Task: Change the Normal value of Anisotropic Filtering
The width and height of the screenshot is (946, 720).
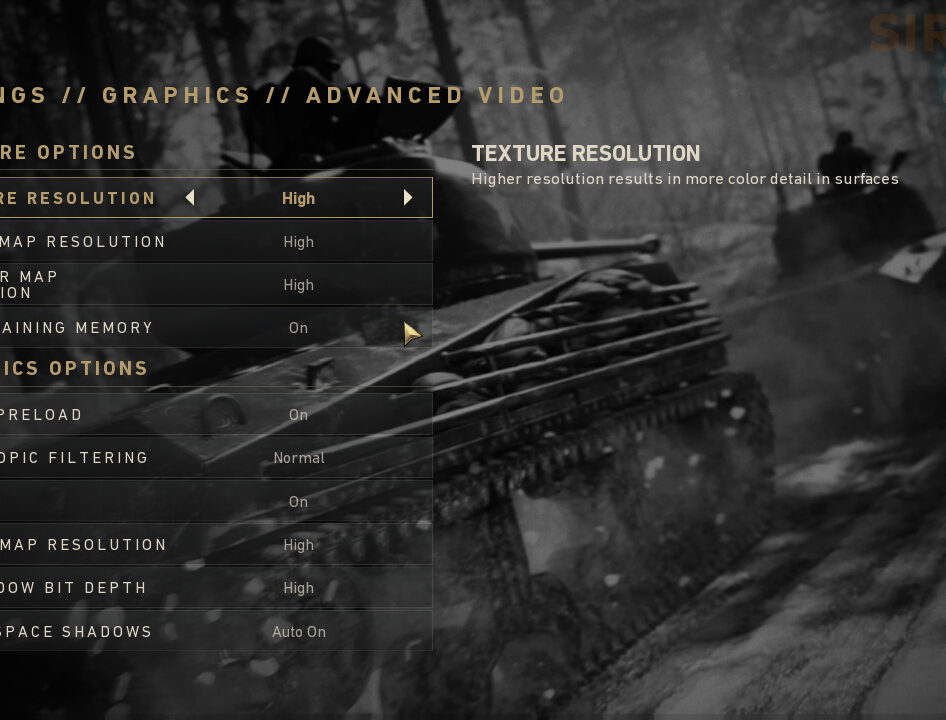Action: tap(299, 458)
